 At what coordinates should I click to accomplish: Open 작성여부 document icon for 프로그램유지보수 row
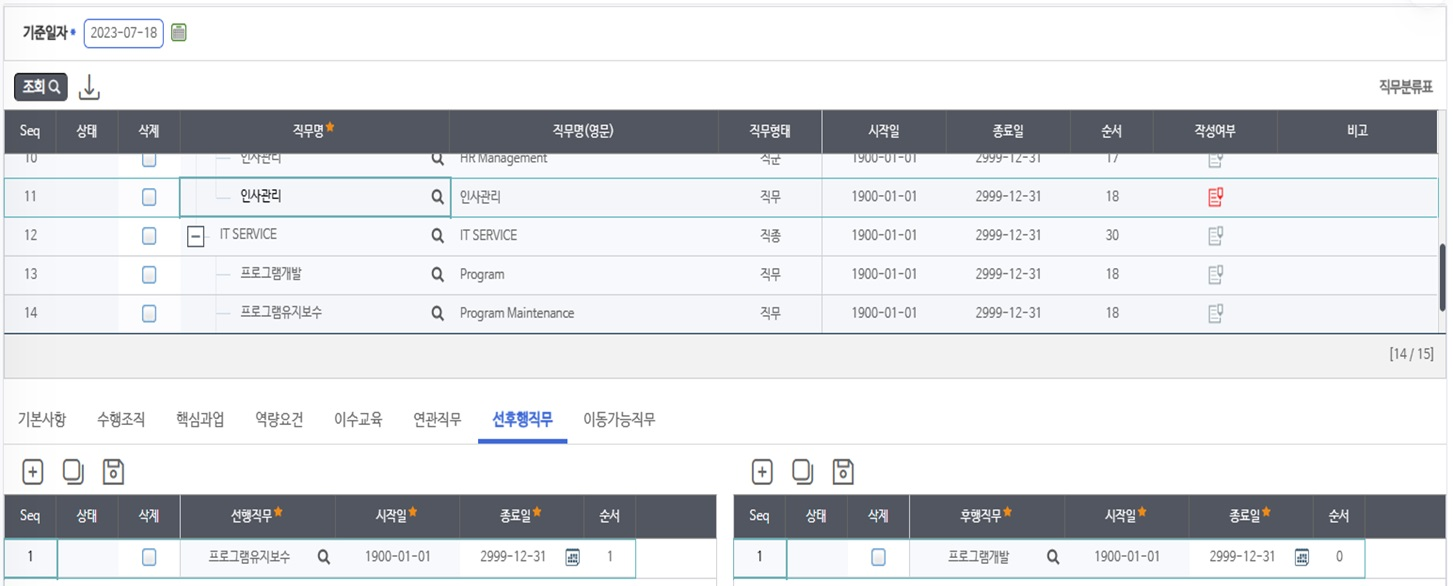coord(1215,314)
